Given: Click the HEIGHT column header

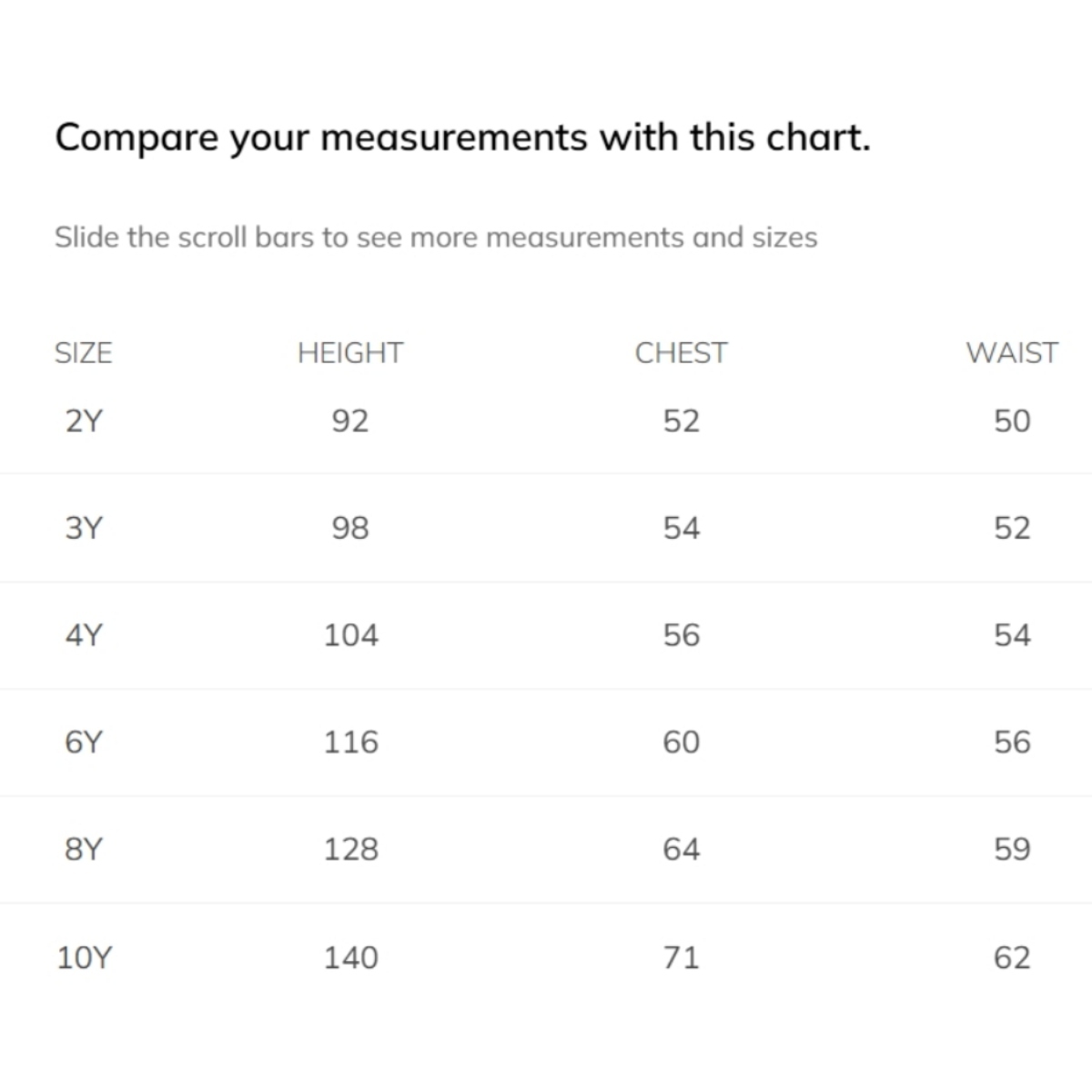Looking at the screenshot, I should coord(349,353).
